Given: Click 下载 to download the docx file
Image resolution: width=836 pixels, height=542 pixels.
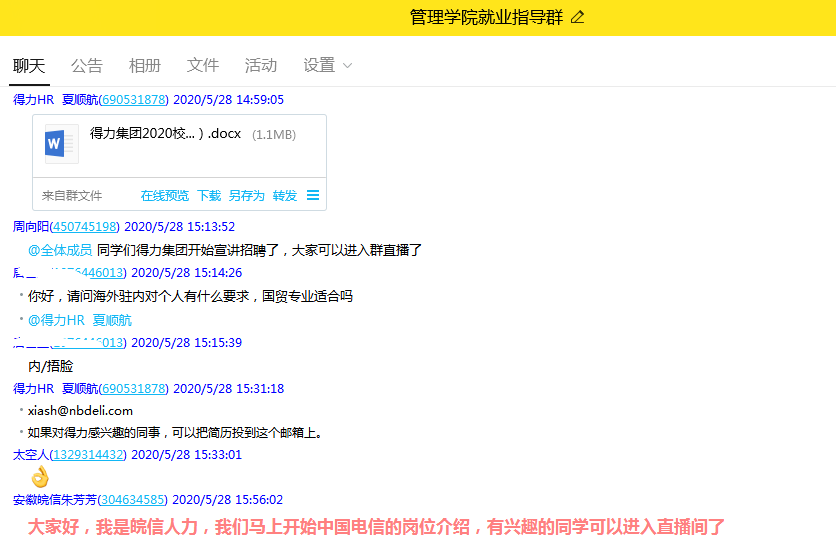Looking at the screenshot, I should [x=209, y=196].
